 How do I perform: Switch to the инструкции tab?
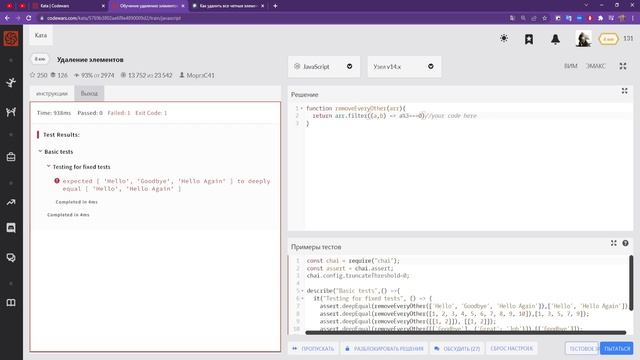tap(52, 93)
